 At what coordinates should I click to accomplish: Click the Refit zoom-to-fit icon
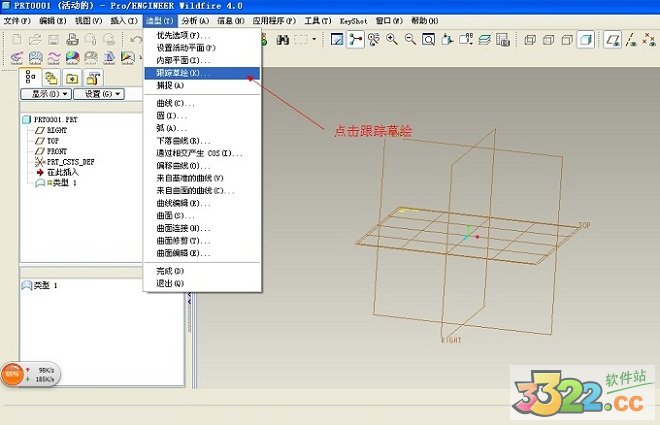[x=428, y=40]
